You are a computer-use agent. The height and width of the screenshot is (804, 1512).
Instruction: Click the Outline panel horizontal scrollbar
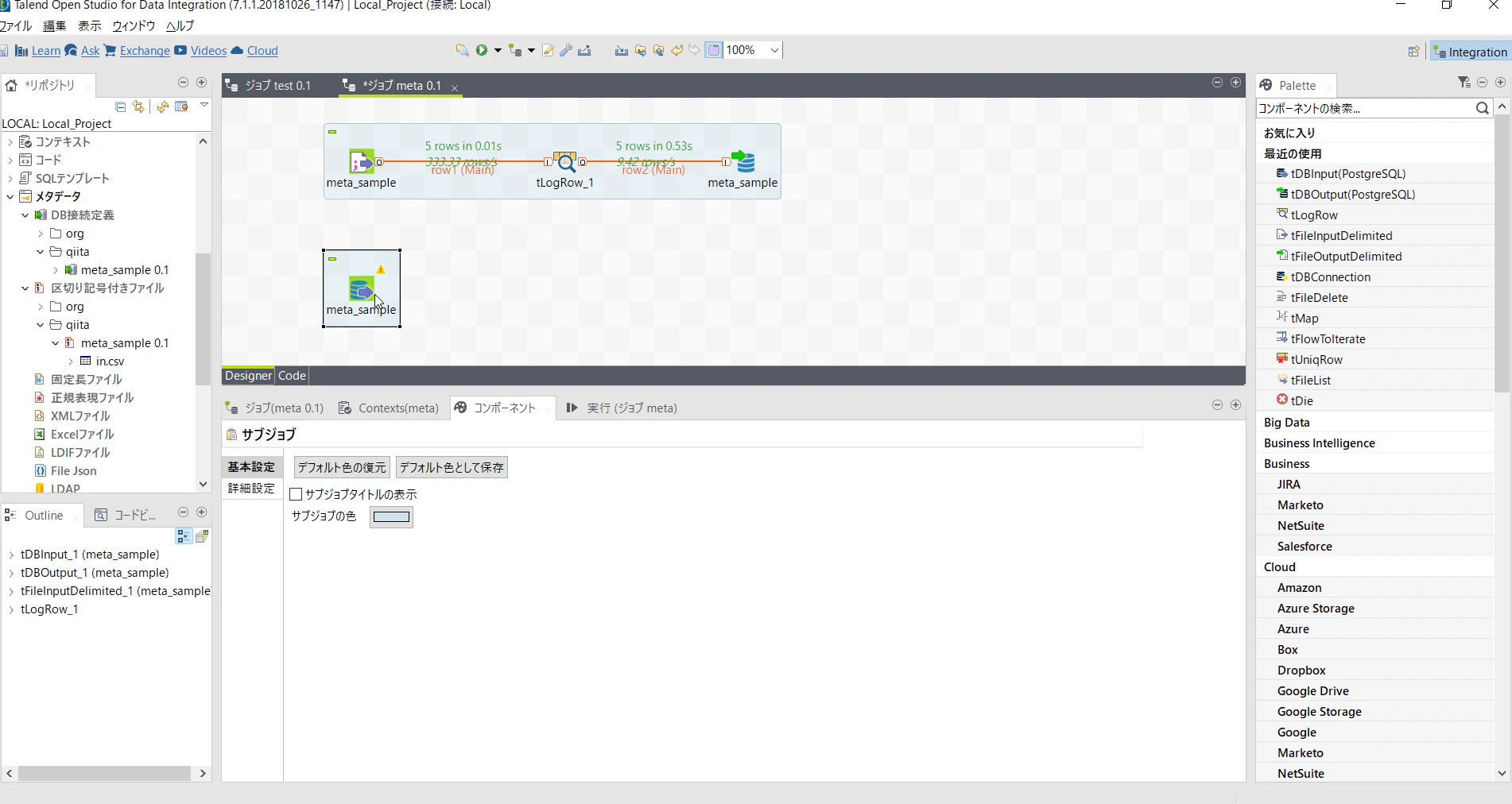pyautogui.click(x=104, y=773)
